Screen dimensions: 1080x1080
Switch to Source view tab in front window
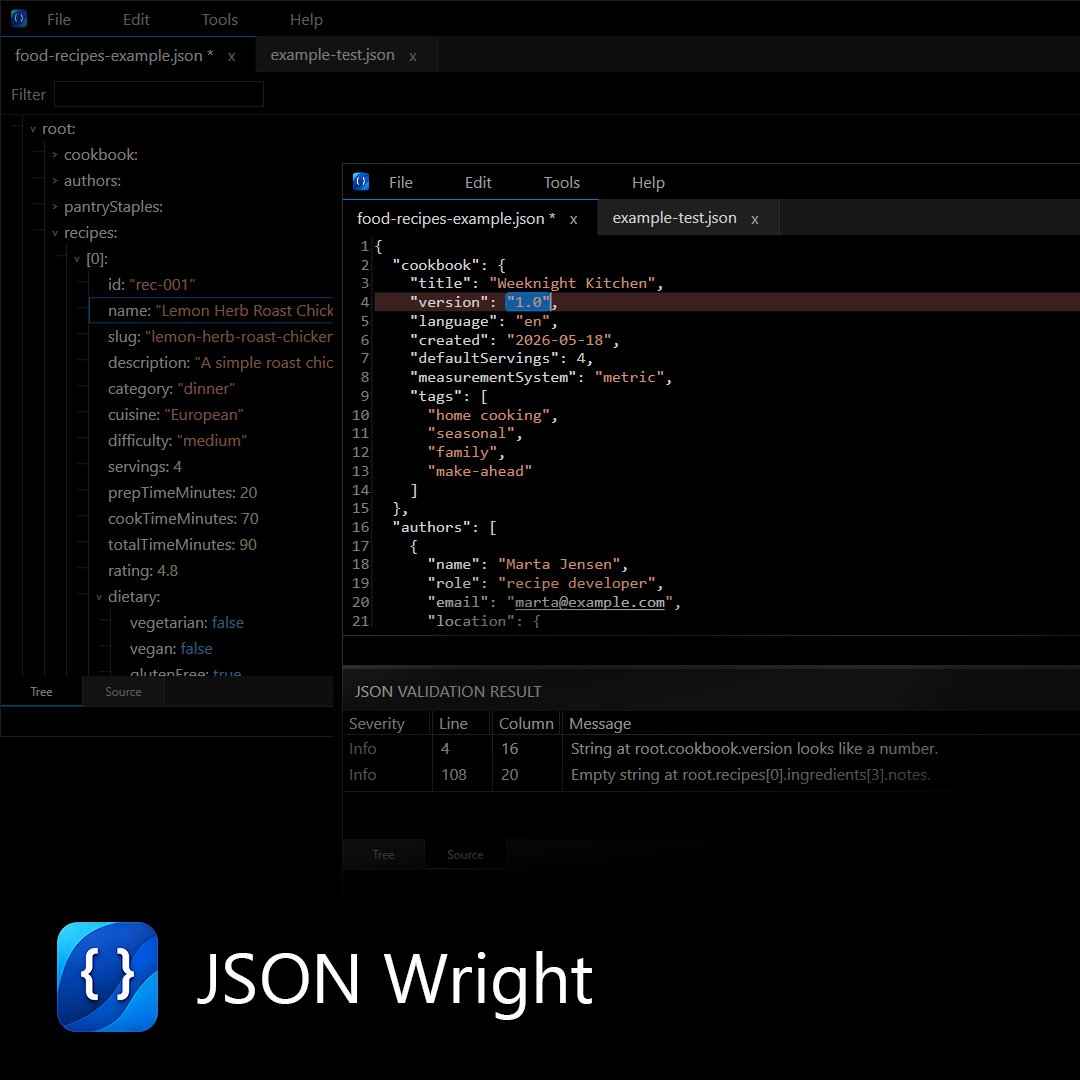click(465, 854)
